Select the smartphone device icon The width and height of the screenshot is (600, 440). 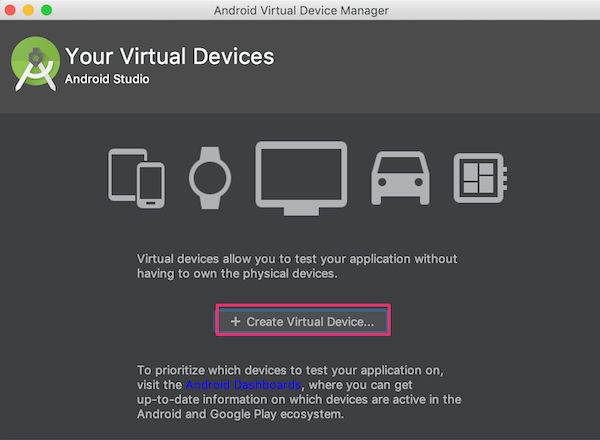coord(151,187)
